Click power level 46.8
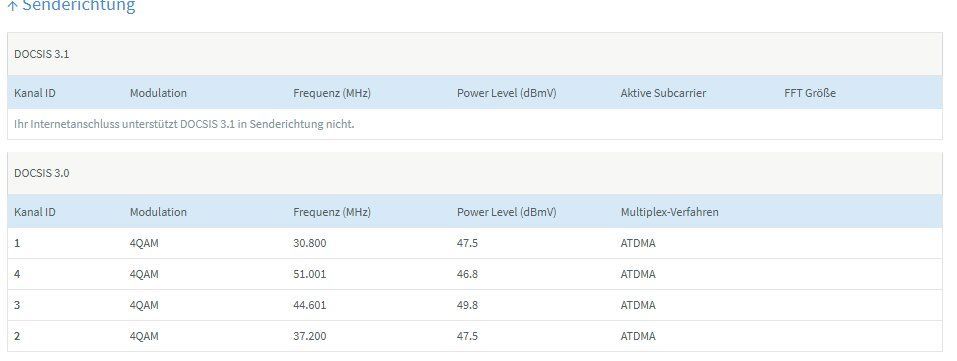Screen dimensions: 957x361 pos(467,274)
